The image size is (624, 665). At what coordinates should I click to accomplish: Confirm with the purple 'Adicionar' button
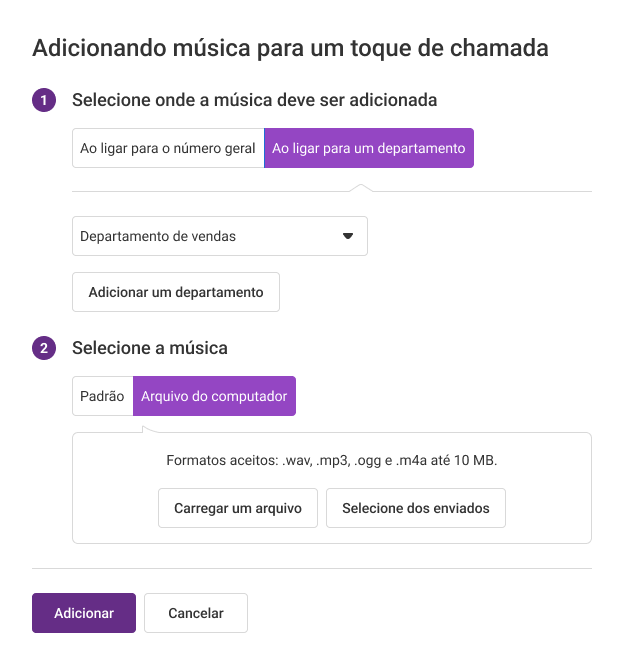(84, 613)
